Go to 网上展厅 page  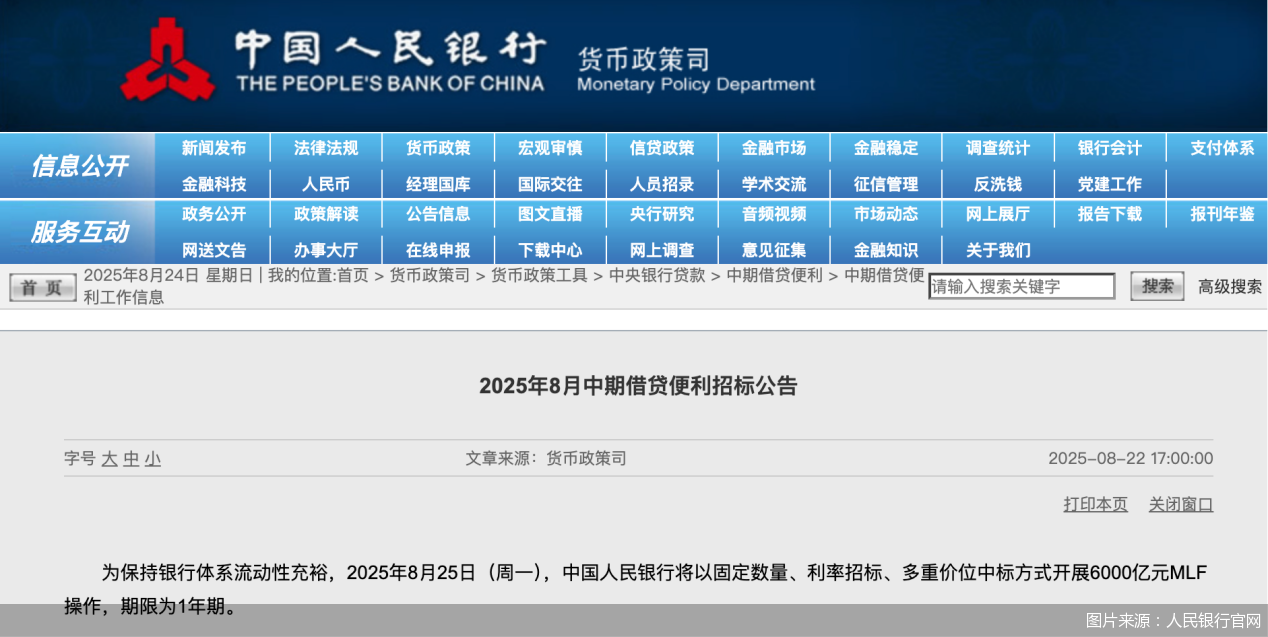coord(998,214)
